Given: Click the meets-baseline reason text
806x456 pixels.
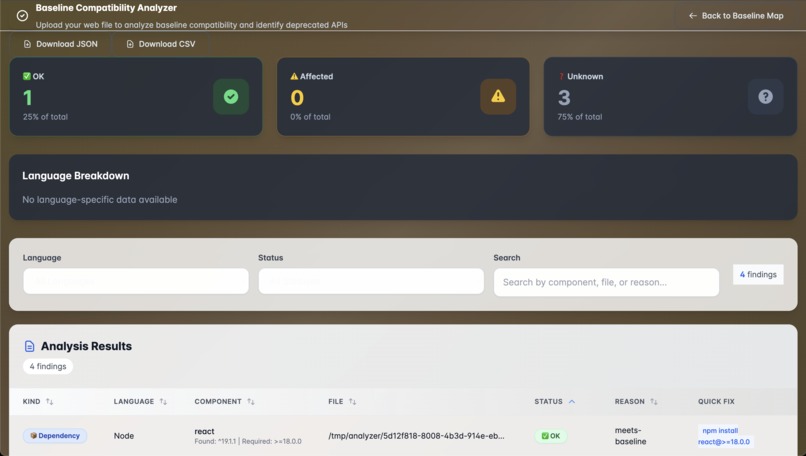Looking at the screenshot, I should pyautogui.click(x=630, y=436).
